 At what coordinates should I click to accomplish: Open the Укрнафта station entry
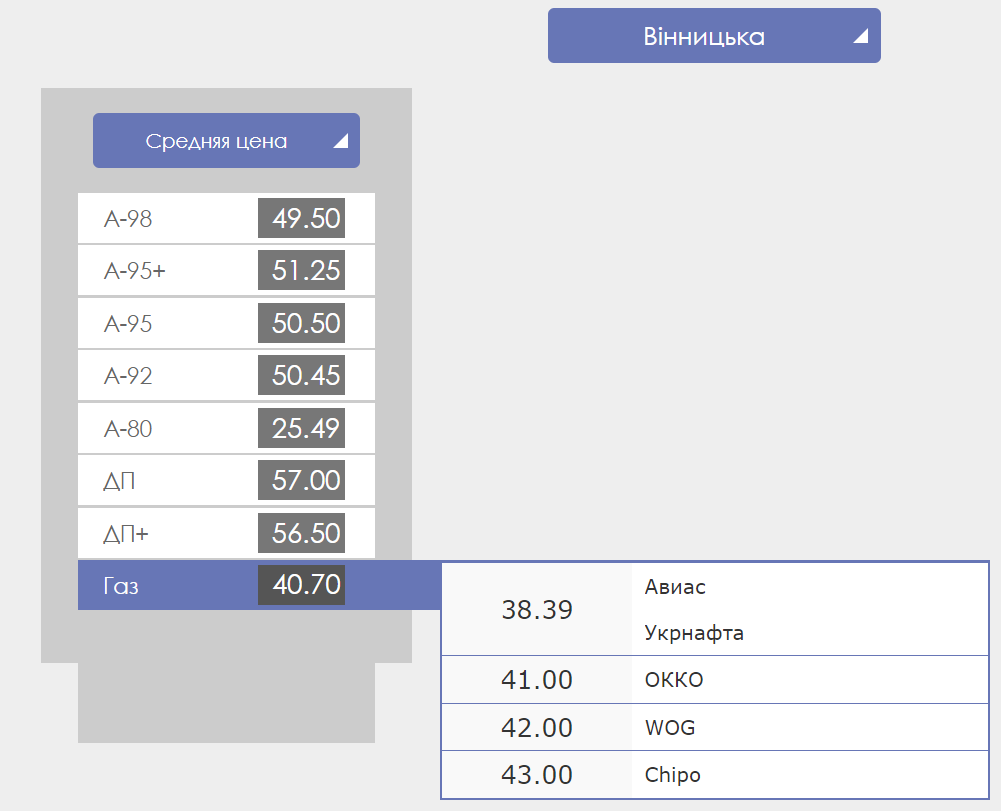pyautogui.click(x=694, y=633)
